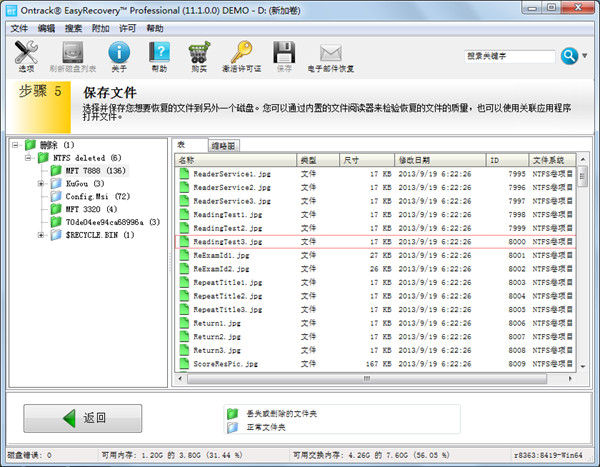Screen dimensions: 600x467
Task: Open the dropdown arrow beside search button
Action: point(585,56)
